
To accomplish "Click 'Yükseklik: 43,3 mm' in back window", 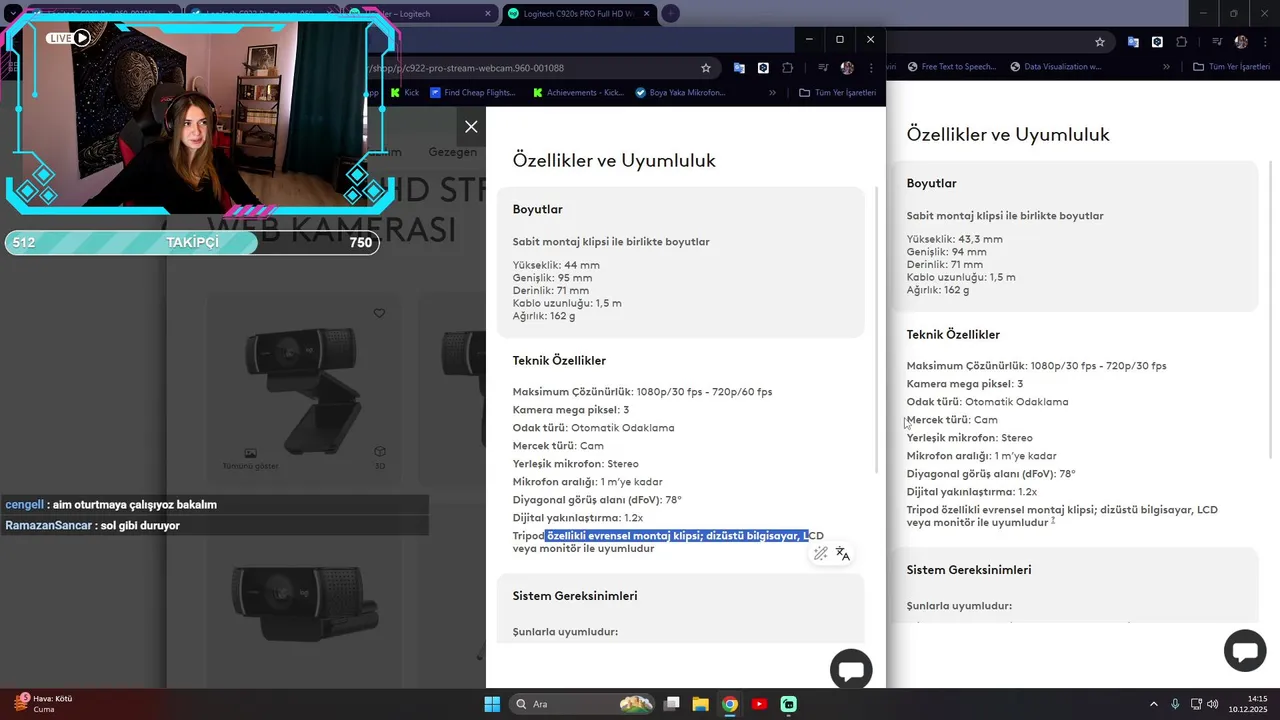I will 954,239.
